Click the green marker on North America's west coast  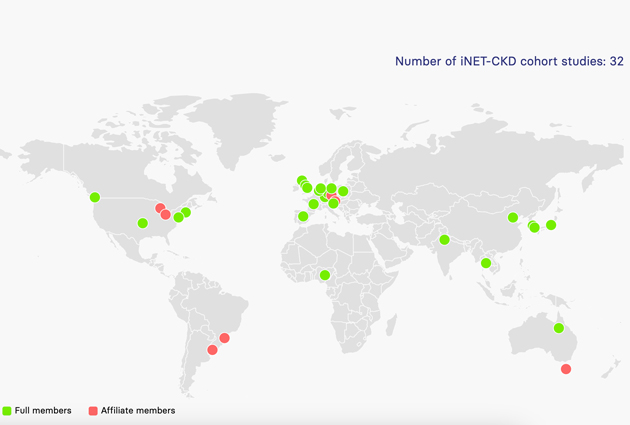click(95, 197)
